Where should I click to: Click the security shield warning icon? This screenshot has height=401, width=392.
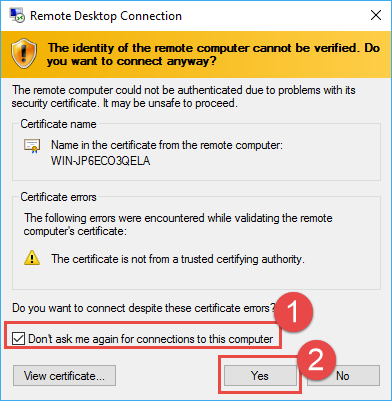point(24,53)
